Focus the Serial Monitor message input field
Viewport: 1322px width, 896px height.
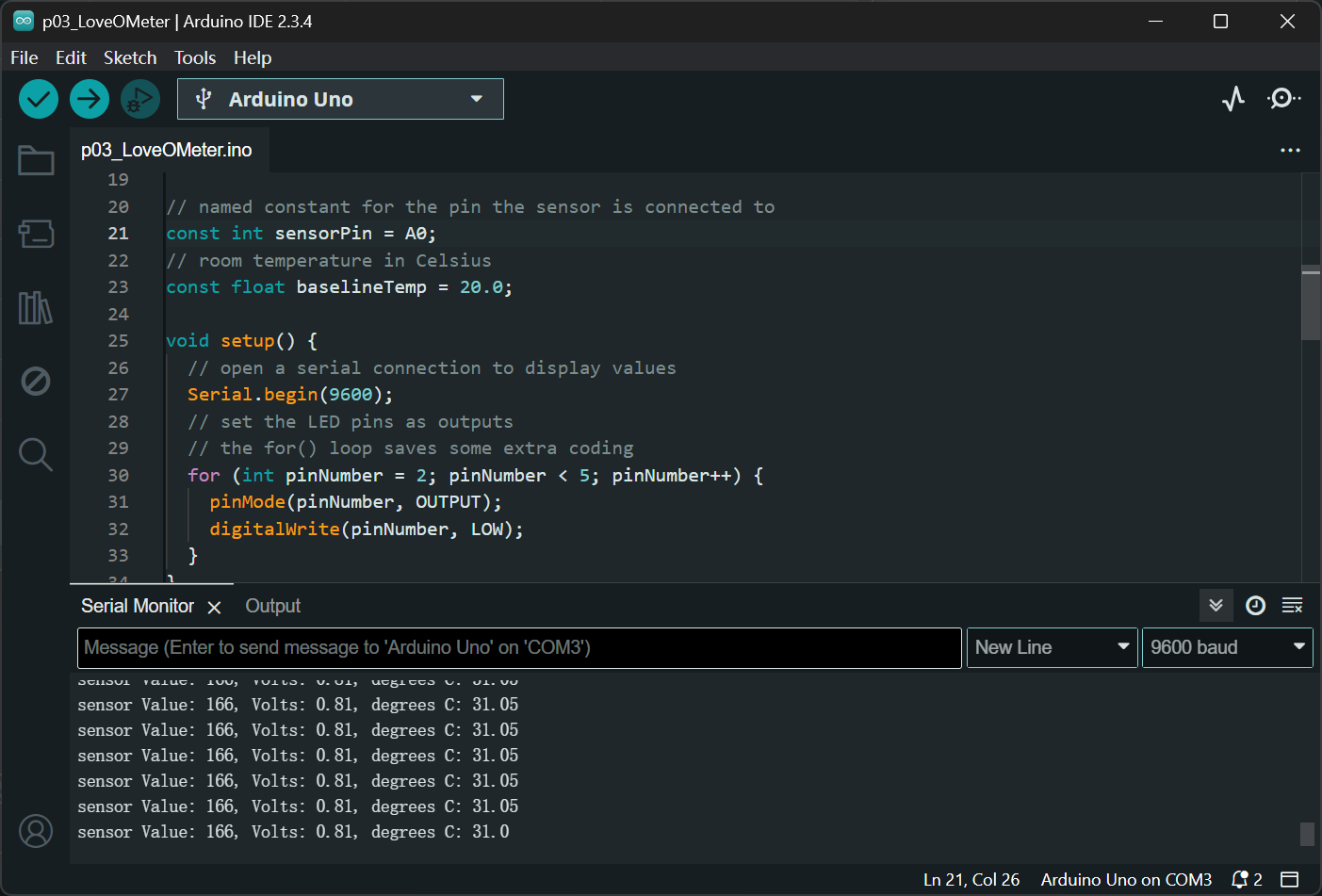point(519,647)
